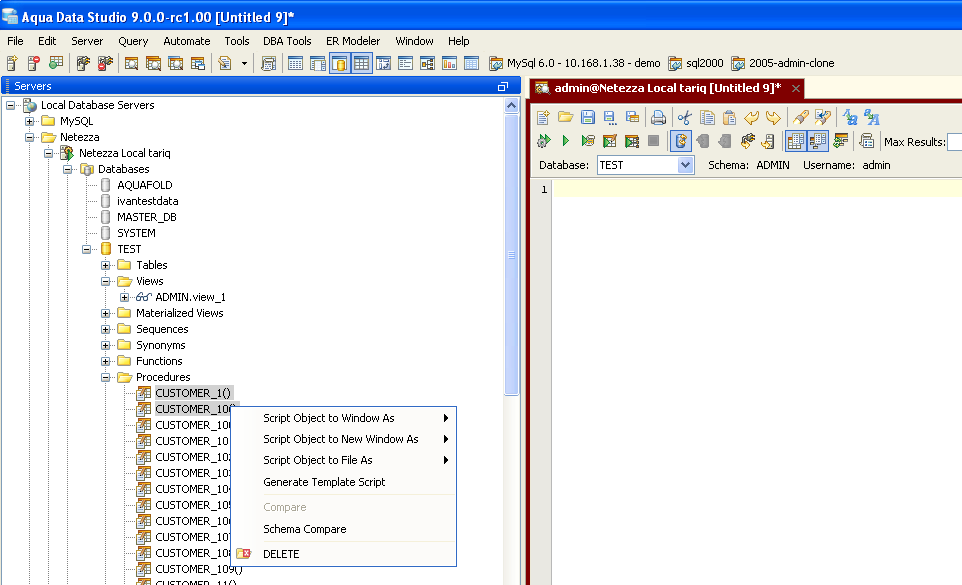Click the Redo arrow icon
This screenshot has height=585, width=962.
point(773,117)
